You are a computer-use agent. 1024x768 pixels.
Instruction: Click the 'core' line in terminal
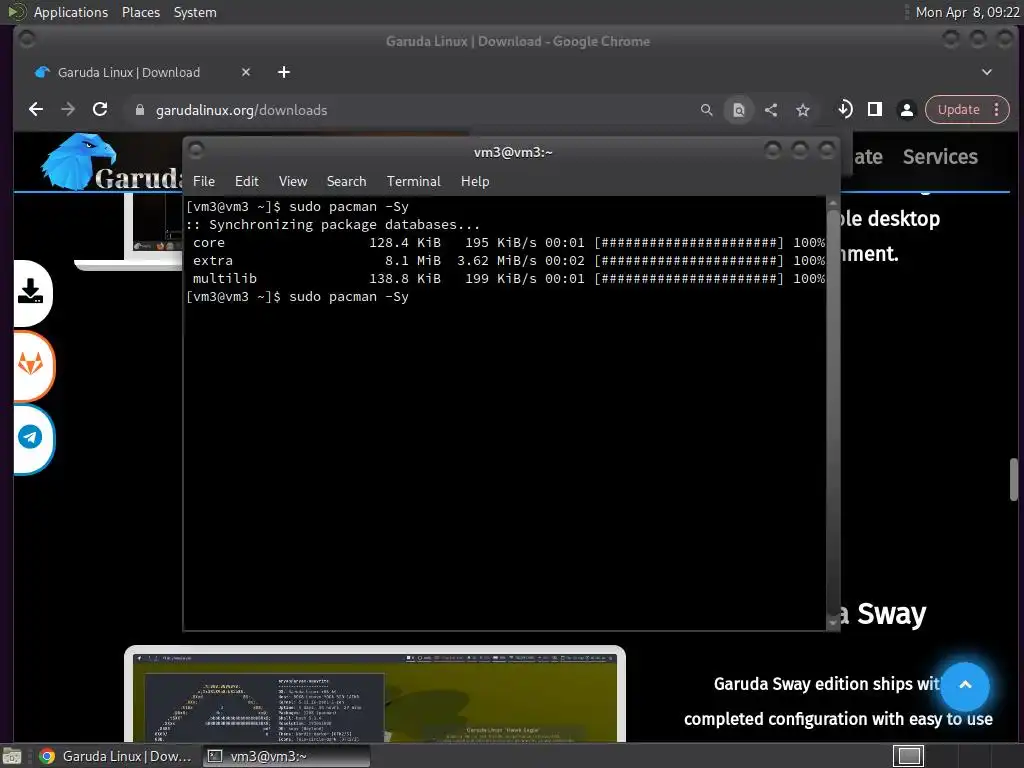[507, 243]
